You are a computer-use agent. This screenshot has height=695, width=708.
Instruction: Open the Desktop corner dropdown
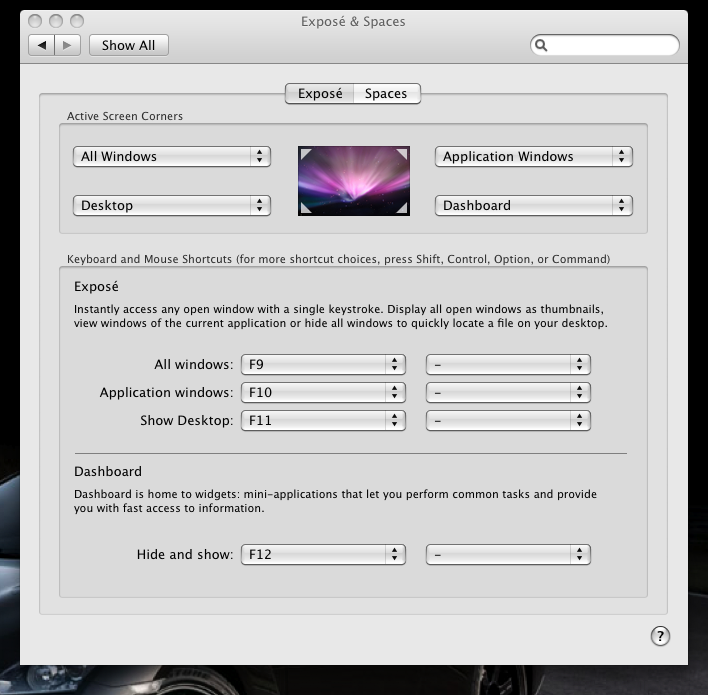[172, 205]
